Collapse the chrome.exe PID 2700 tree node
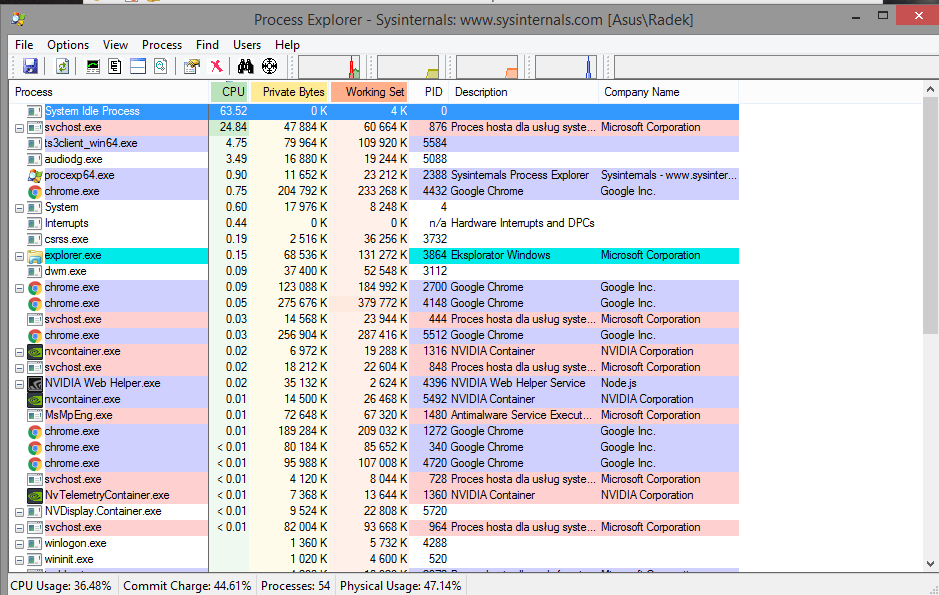Viewport: 939px width, 595px height. click(19, 288)
